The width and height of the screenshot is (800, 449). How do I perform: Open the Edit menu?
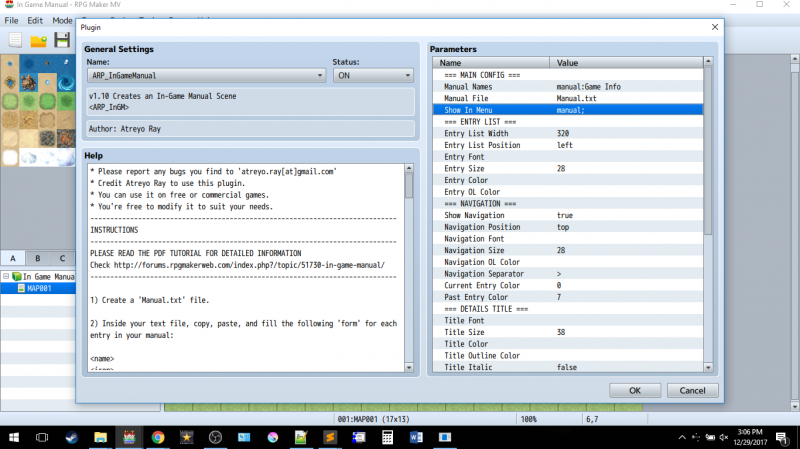(35, 20)
